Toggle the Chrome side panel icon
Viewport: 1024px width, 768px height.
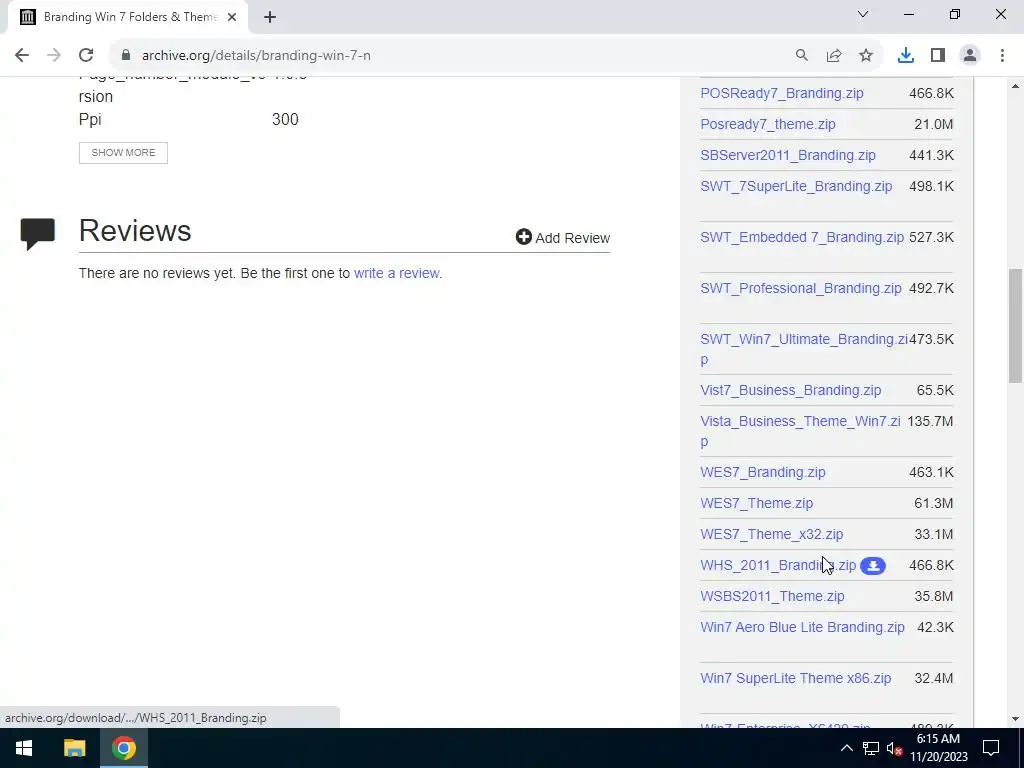tap(938, 56)
